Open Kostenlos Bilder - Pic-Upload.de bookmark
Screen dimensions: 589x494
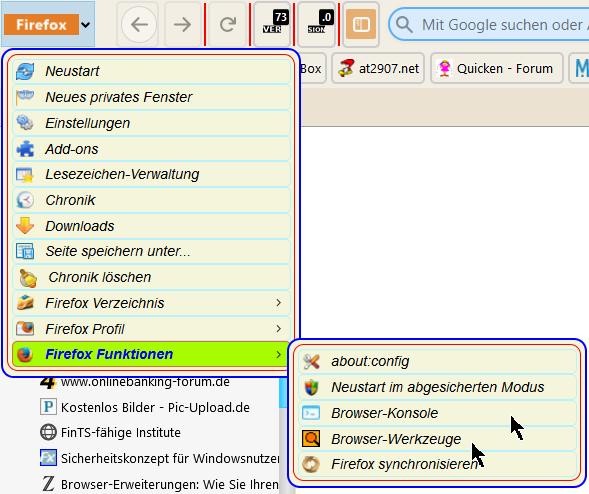point(155,408)
